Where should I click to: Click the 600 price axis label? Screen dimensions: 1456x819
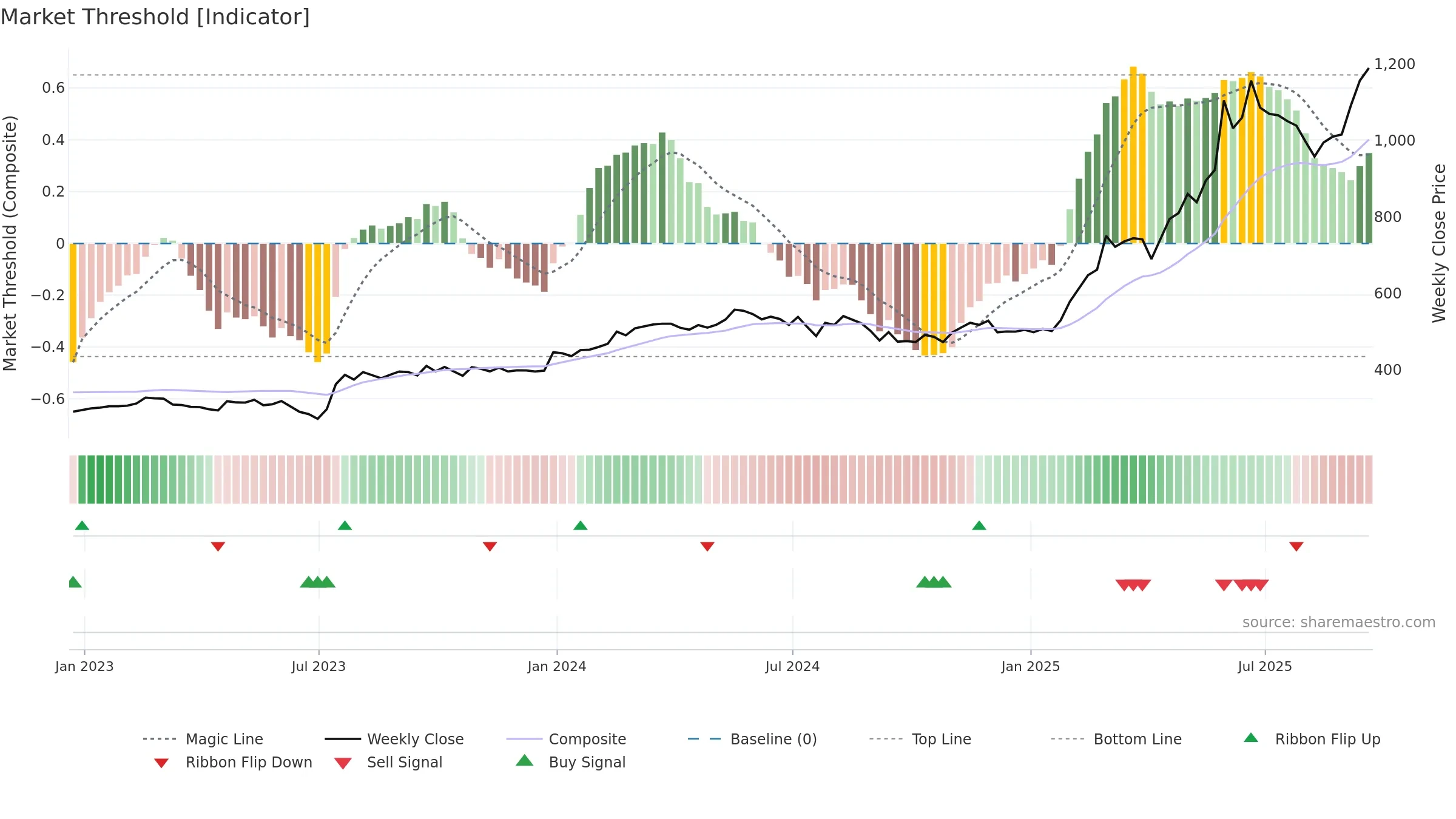(1388, 294)
